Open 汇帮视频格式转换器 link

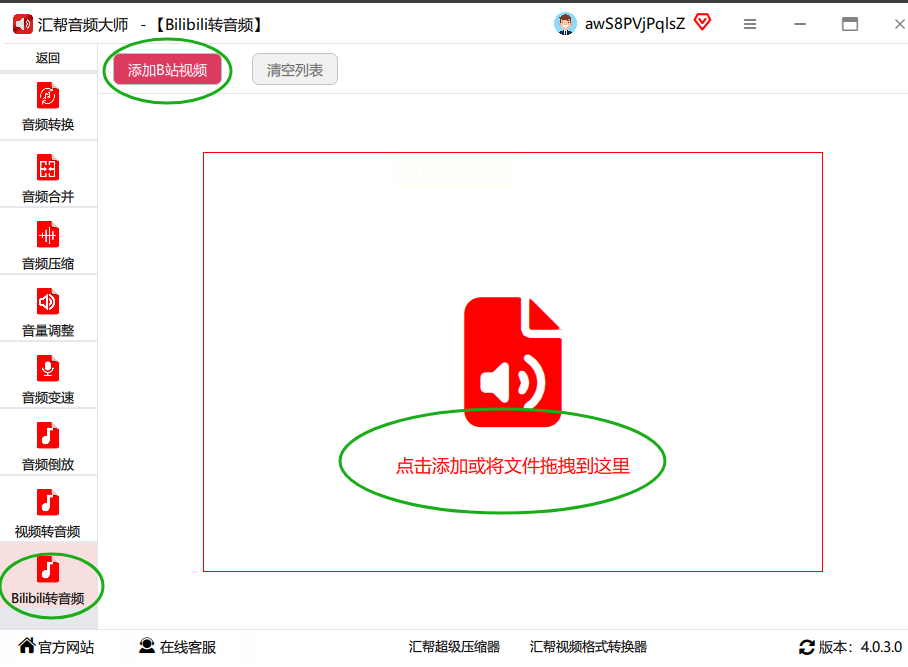(x=588, y=647)
